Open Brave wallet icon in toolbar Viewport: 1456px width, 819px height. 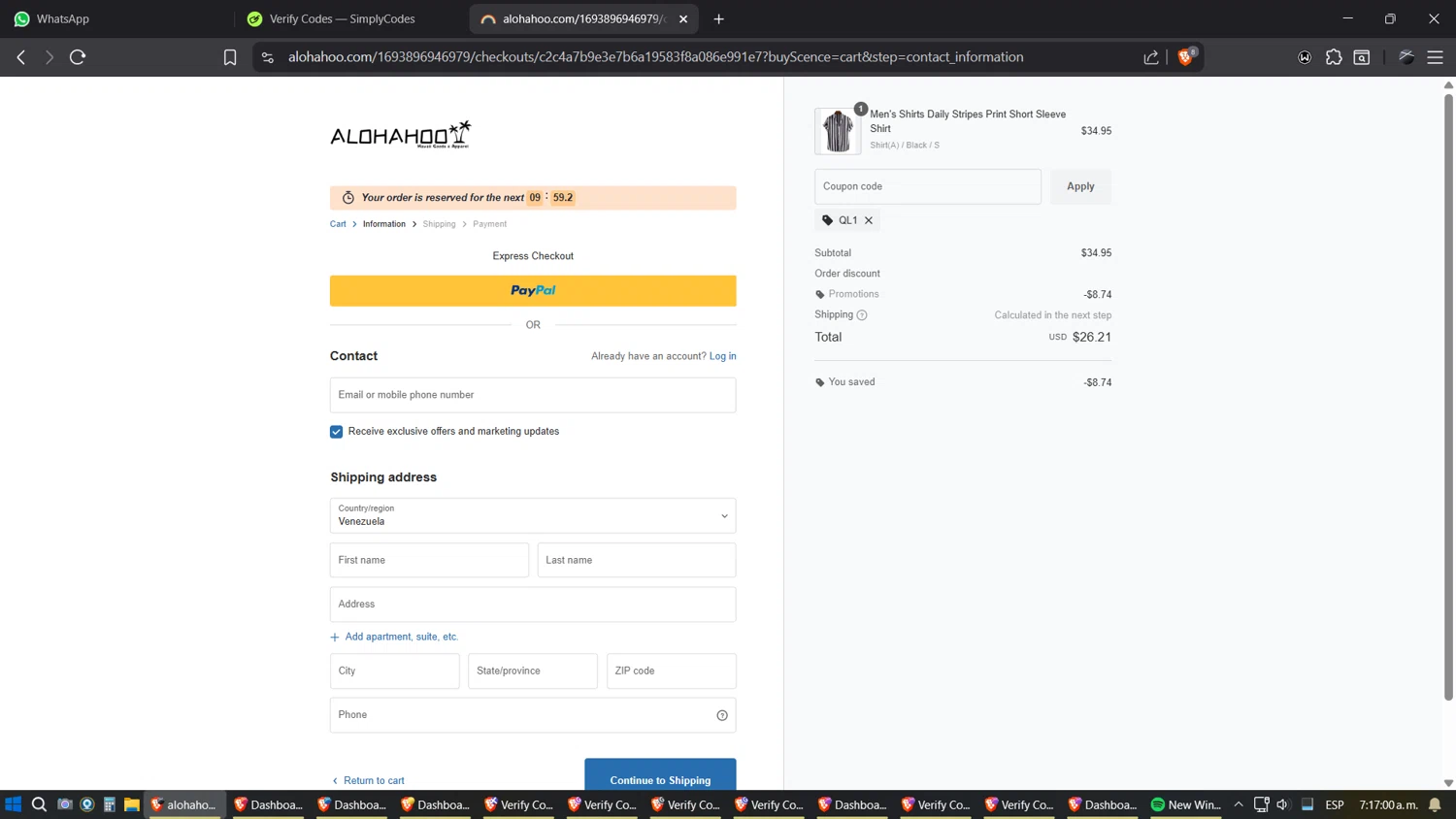[1305, 57]
